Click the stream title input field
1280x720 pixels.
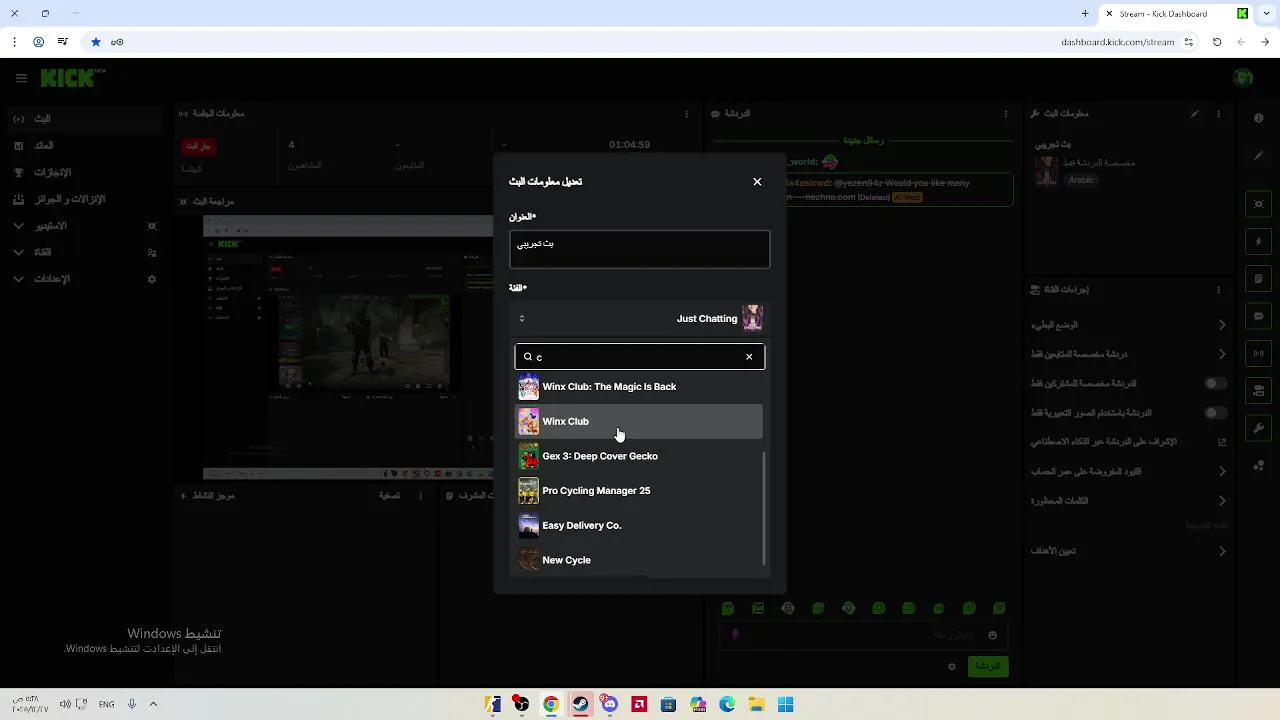coord(640,249)
